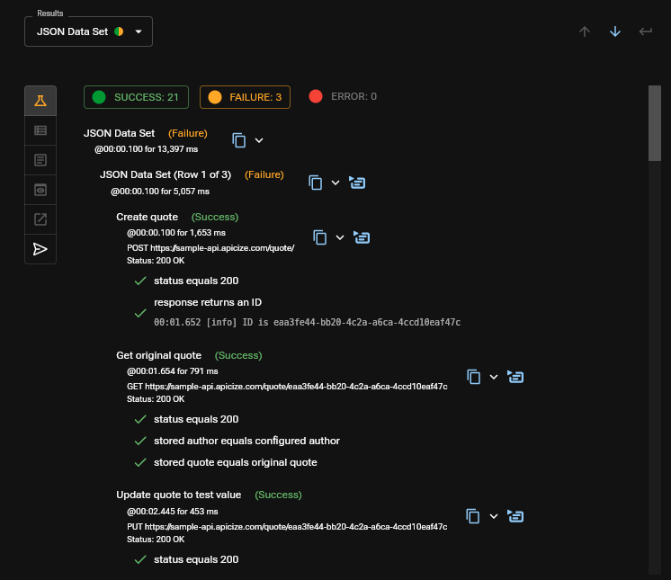Click the JSON Data Set (Row 1 of 3) heading
Screen dimensions: 671x580
pyautogui.click(x=165, y=175)
